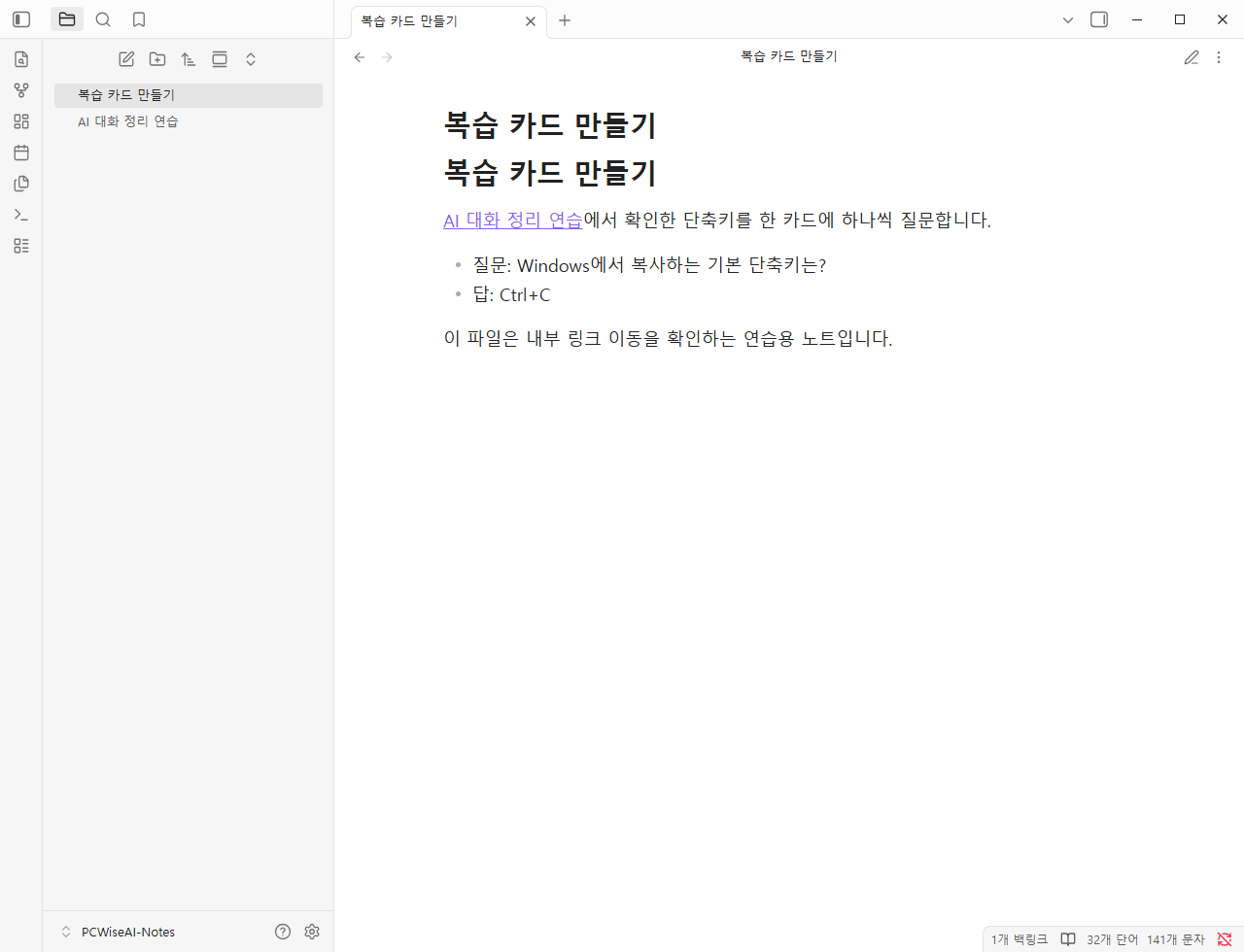Click the insert template ribbon icon
Viewport: 1244px width, 952px height.
[21, 184]
